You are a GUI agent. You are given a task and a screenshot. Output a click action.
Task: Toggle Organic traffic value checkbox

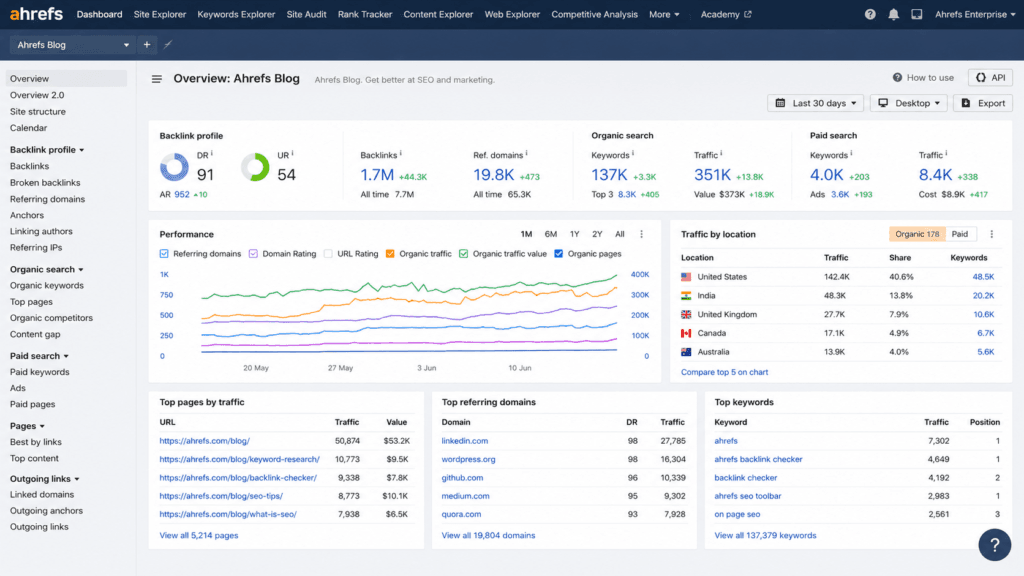click(x=463, y=253)
